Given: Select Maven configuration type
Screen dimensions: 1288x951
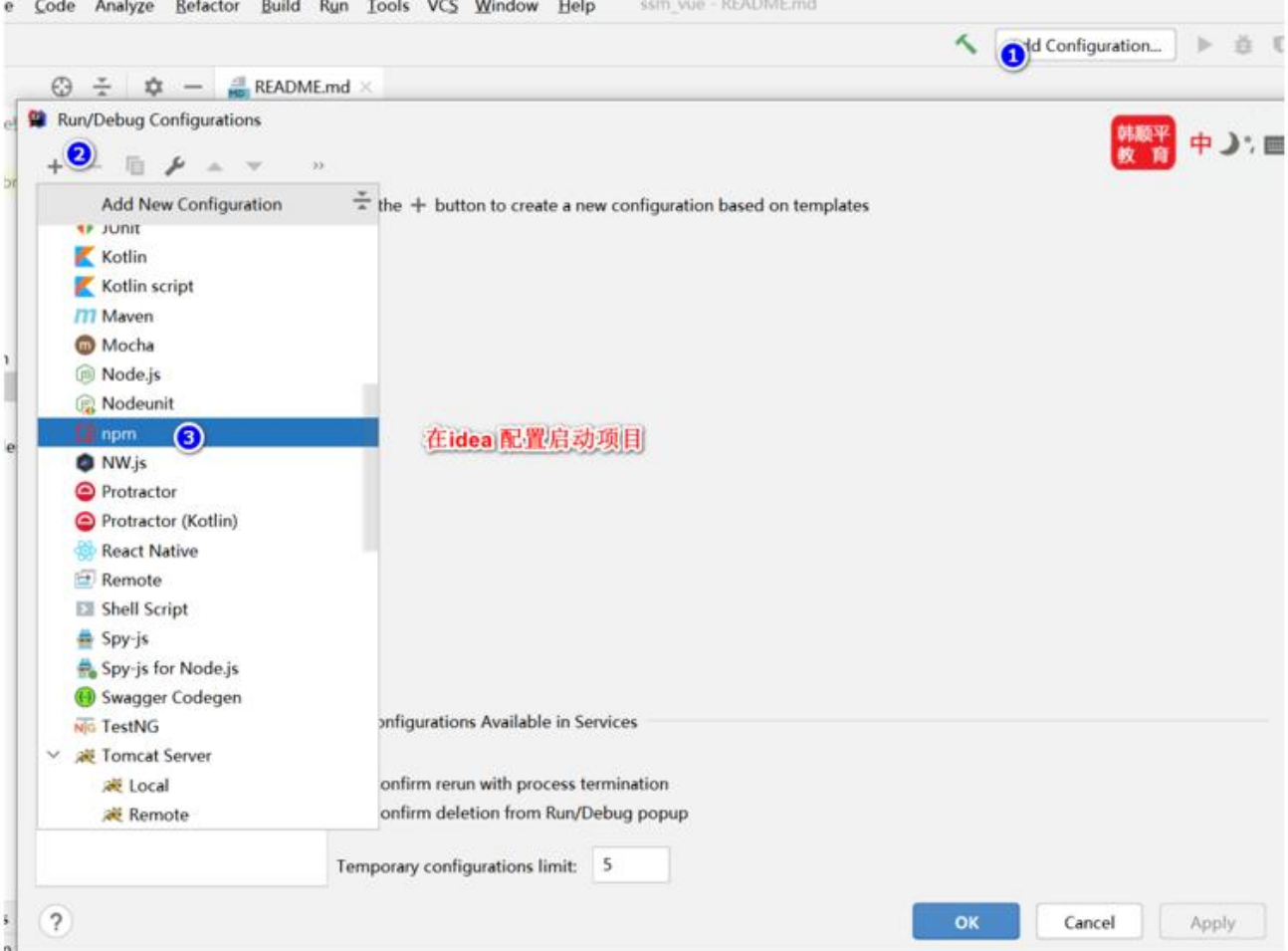Looking at the screenshot, I should (207, 316).
